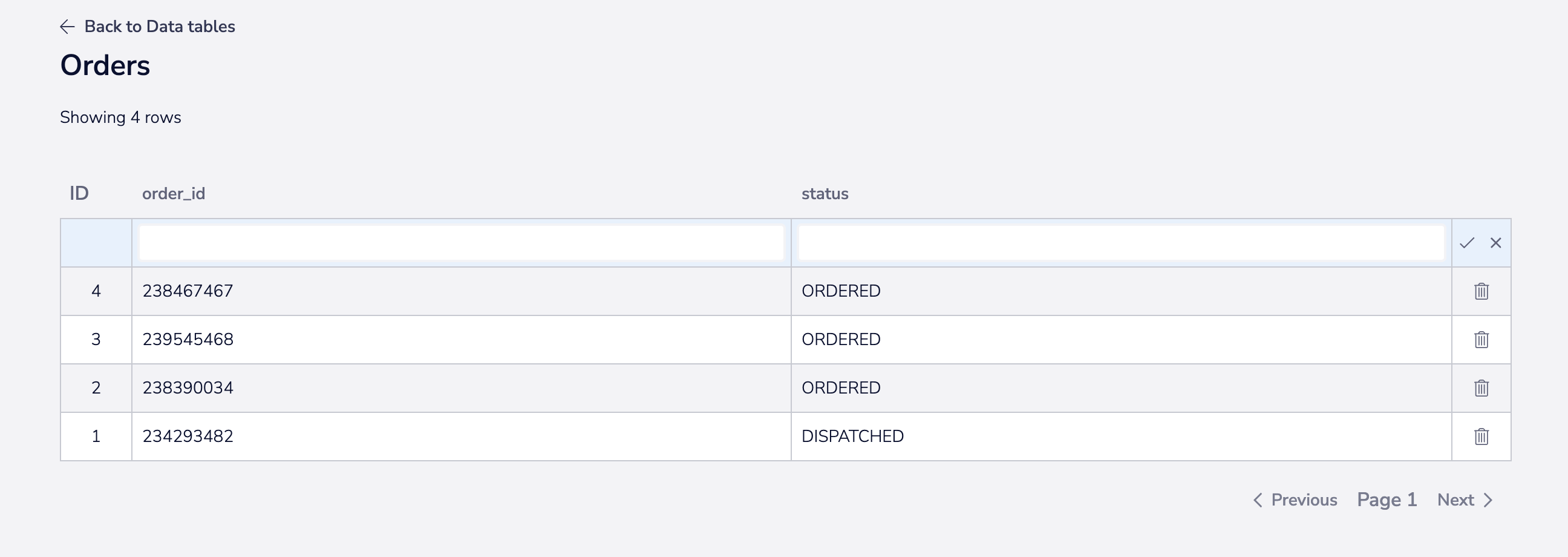1568x557 pixels.
Task: Click the back arrow icon at top left
Action: pos(68,27)
